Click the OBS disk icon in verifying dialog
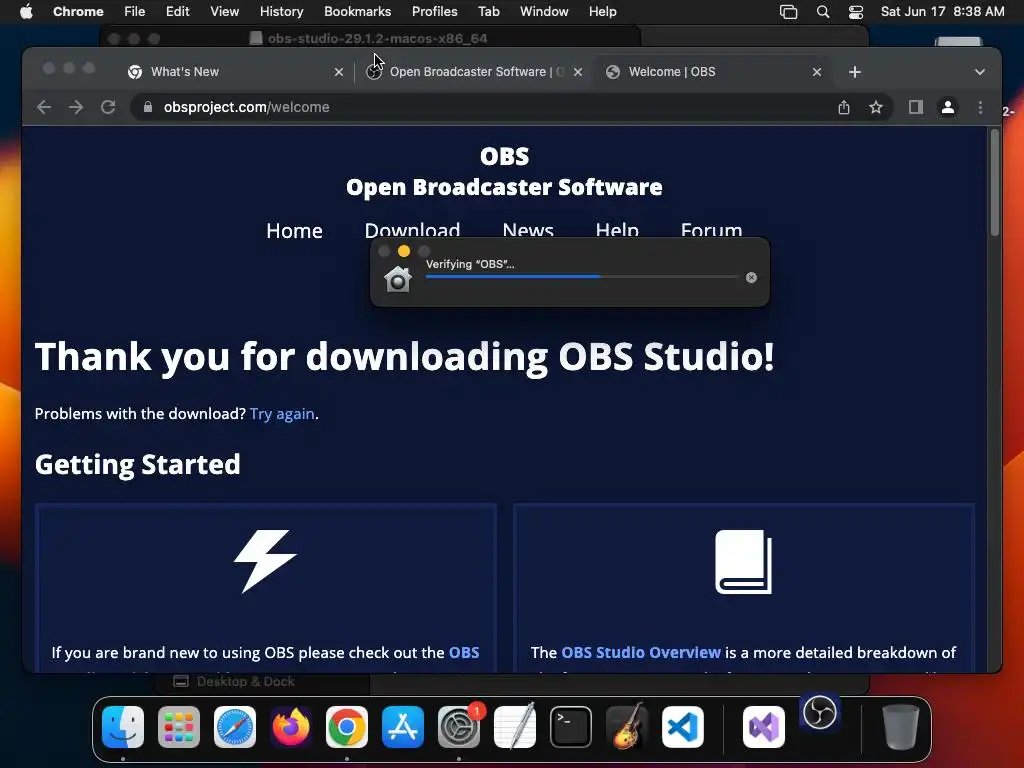Image resolution: width=1024 pixels, height=768 pixels. [x=398, y=279]
